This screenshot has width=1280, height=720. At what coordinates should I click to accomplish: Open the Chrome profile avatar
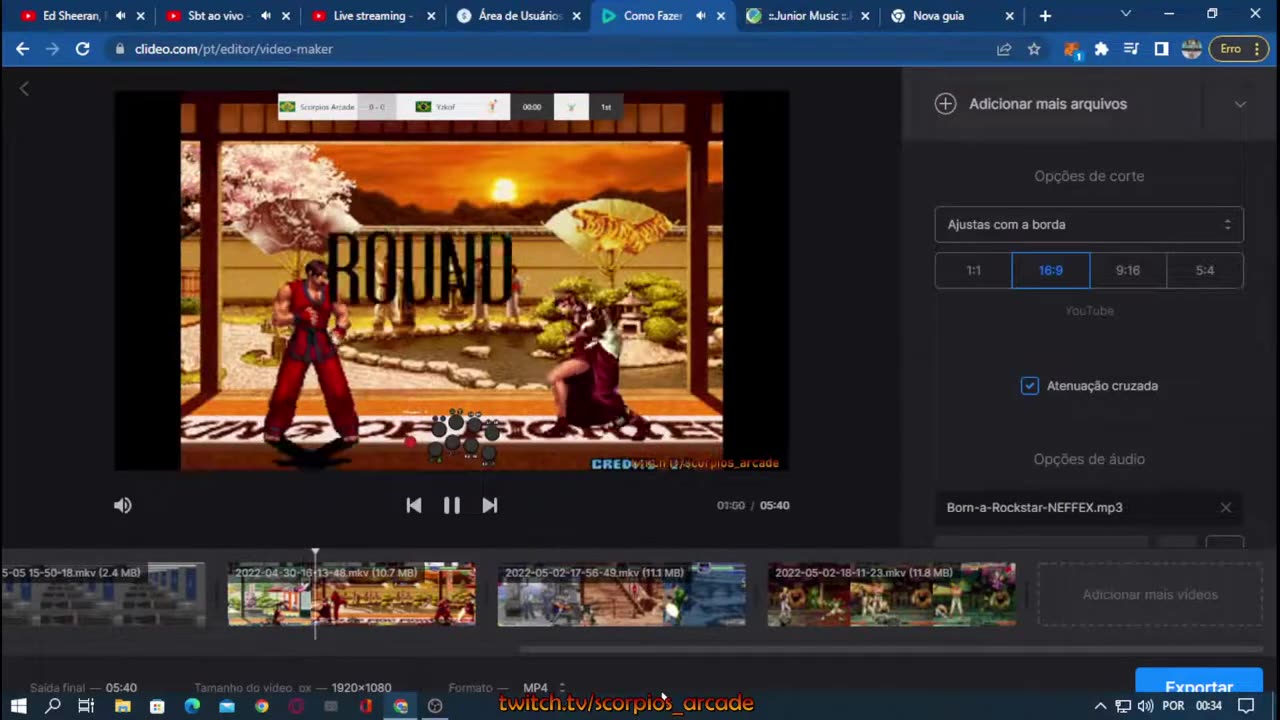pyautogui.click(x=1191, y=49)
